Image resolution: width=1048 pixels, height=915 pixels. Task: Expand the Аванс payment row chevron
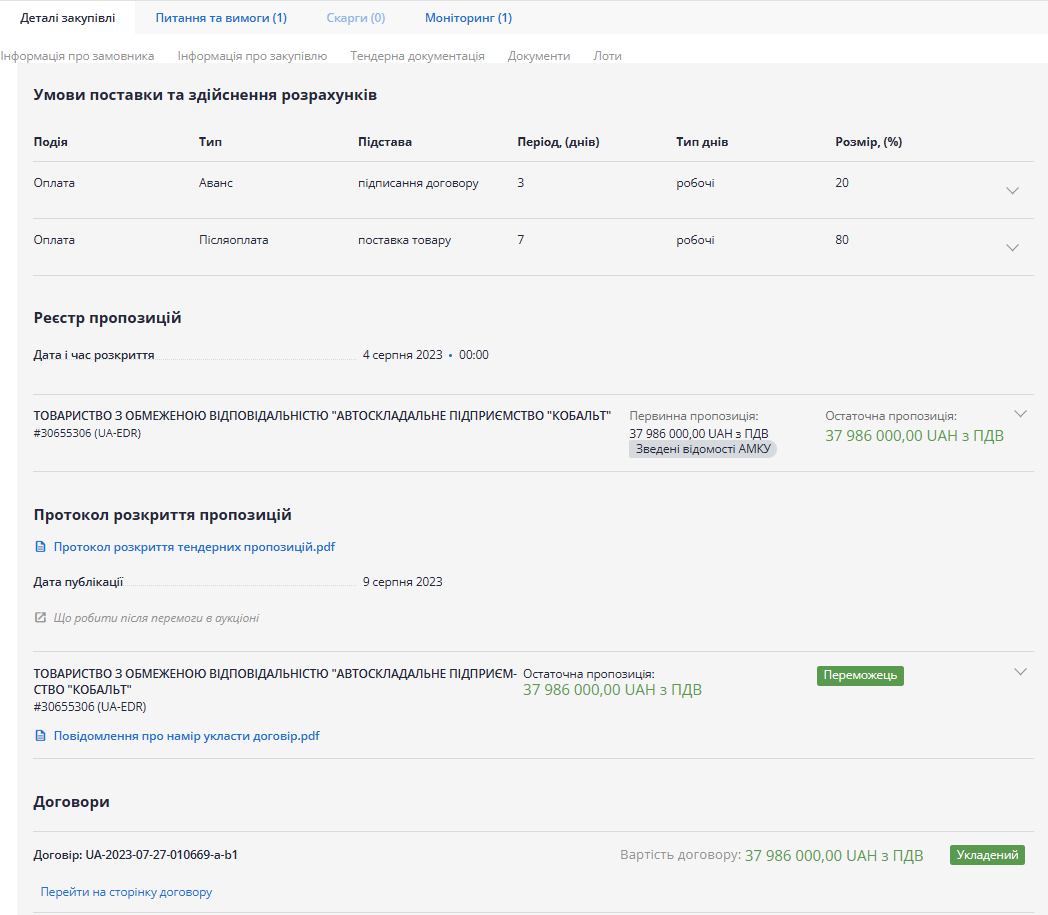click(x=1012, y=190)
